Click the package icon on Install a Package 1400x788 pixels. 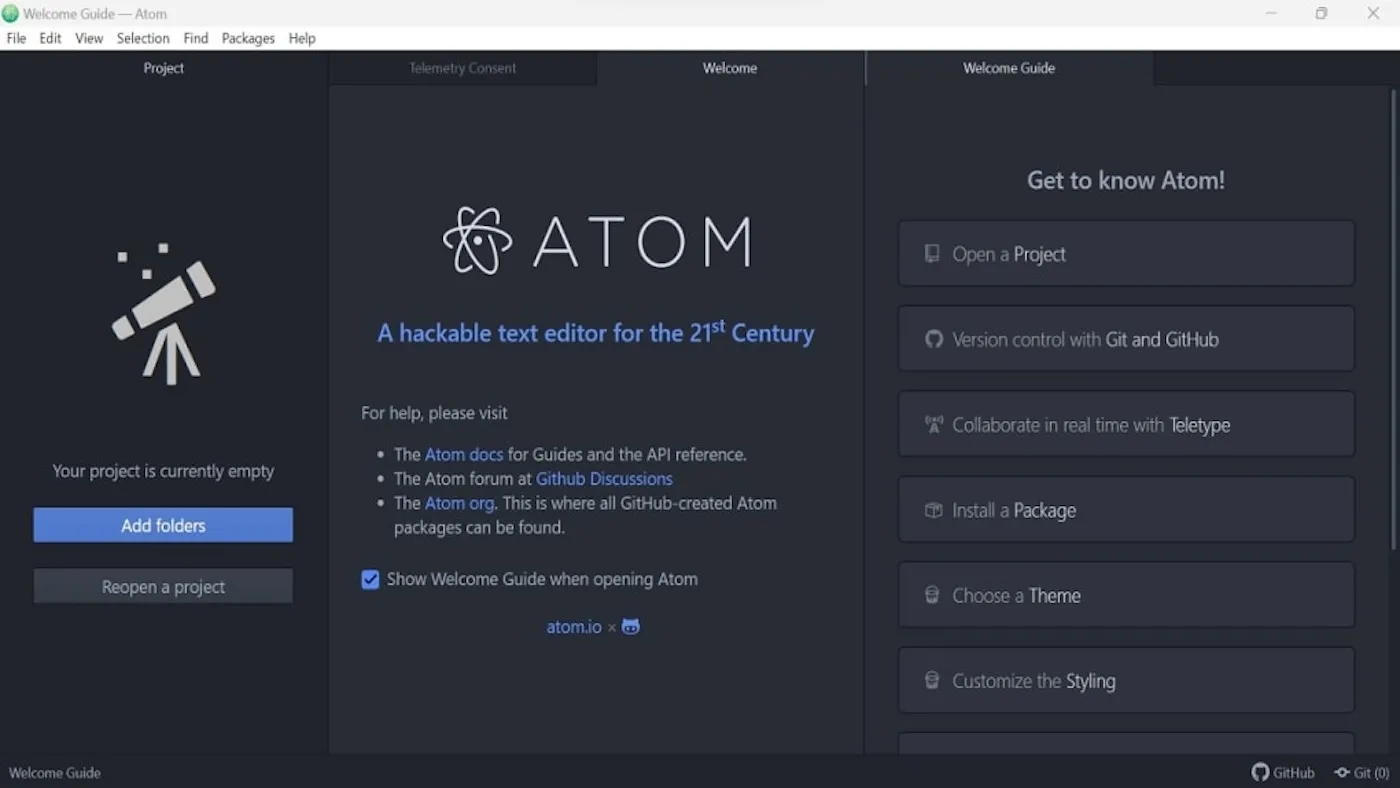point(932,509)
